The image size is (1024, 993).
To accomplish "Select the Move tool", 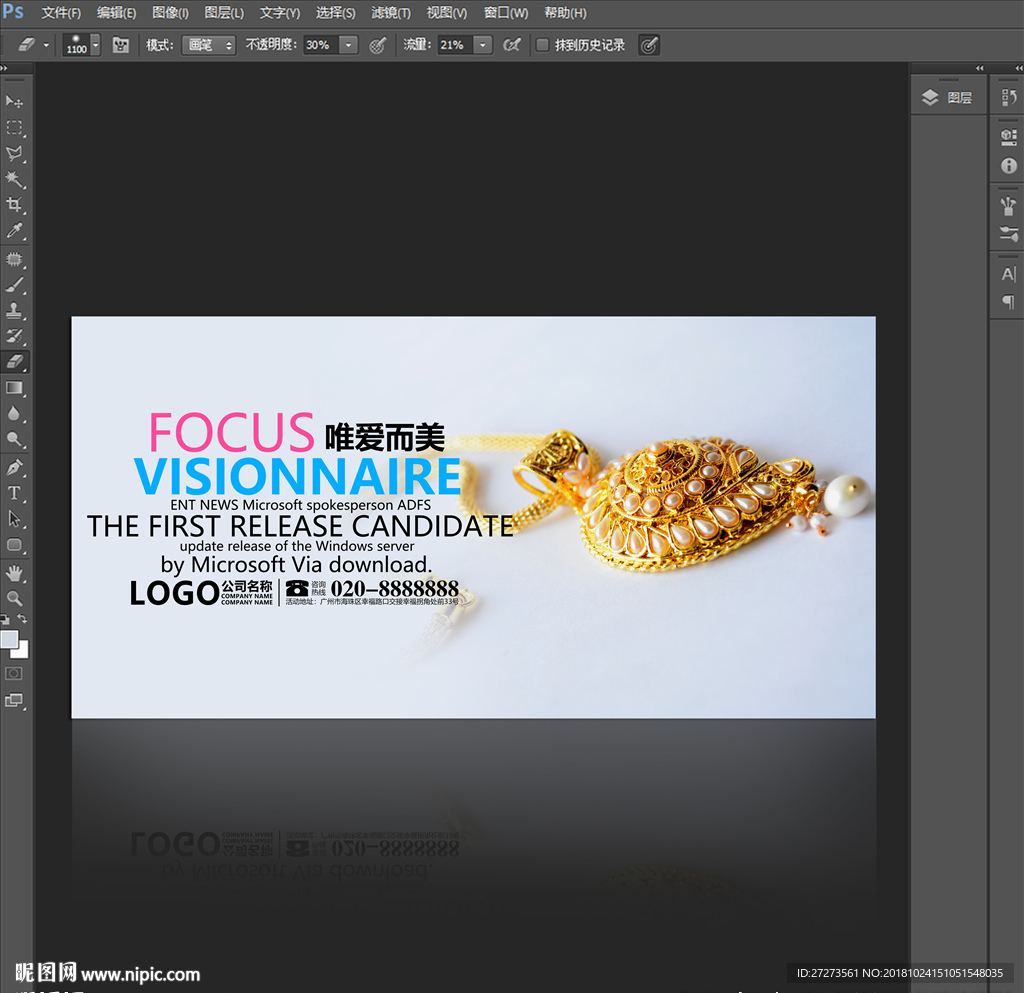I will pos(14,102).
